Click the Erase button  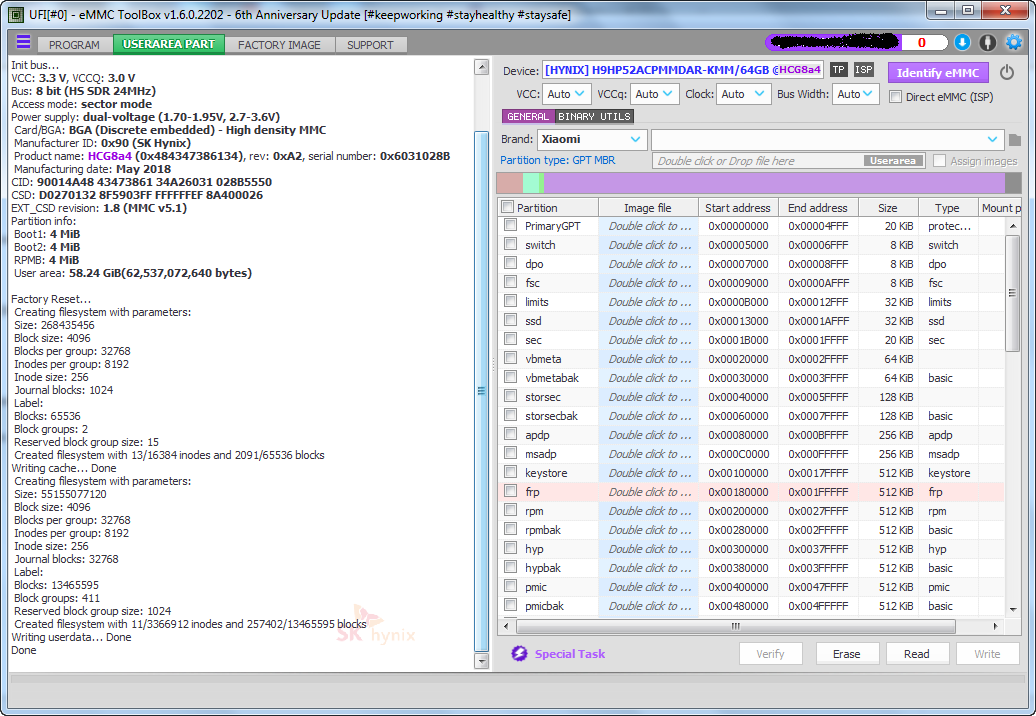point(846,654)
